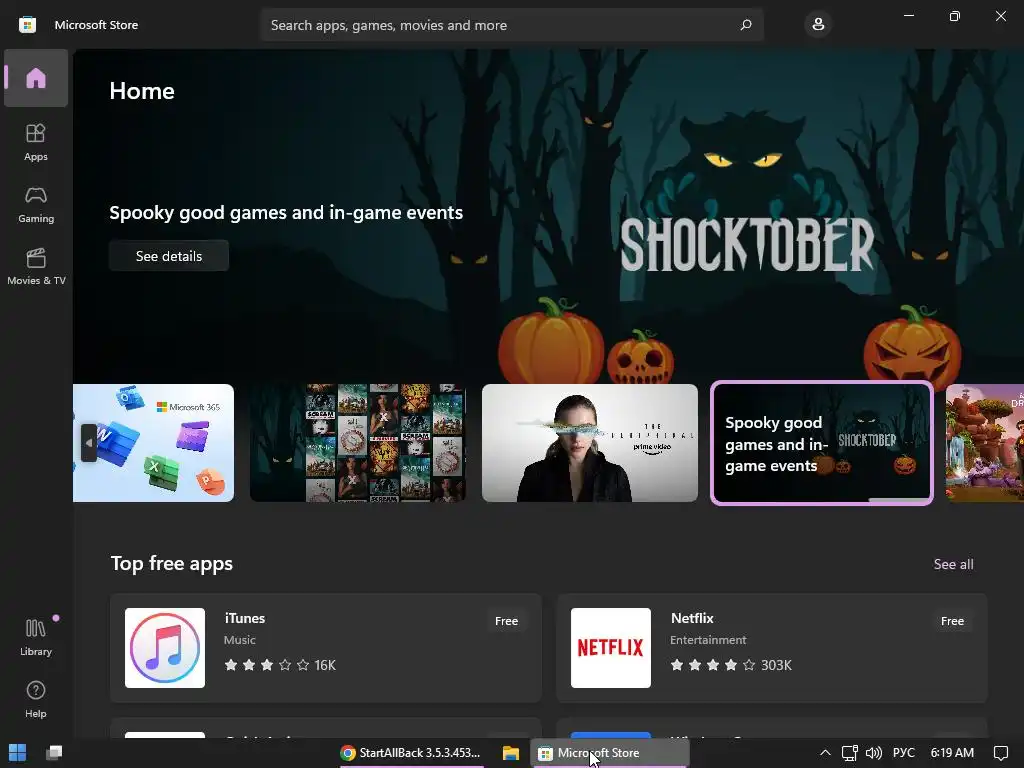1024x768 pixels.
Task: Open Movies & TV section
Action: [x=36, y=266]
